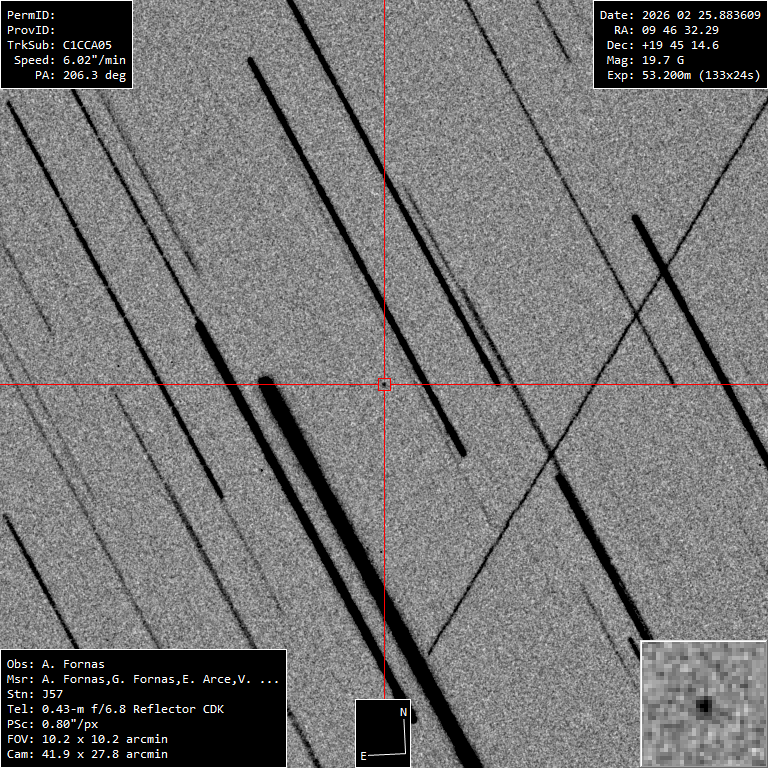Click the N label in the compass
The width and height of the screenshot is (768, 768).
point(403,712)
